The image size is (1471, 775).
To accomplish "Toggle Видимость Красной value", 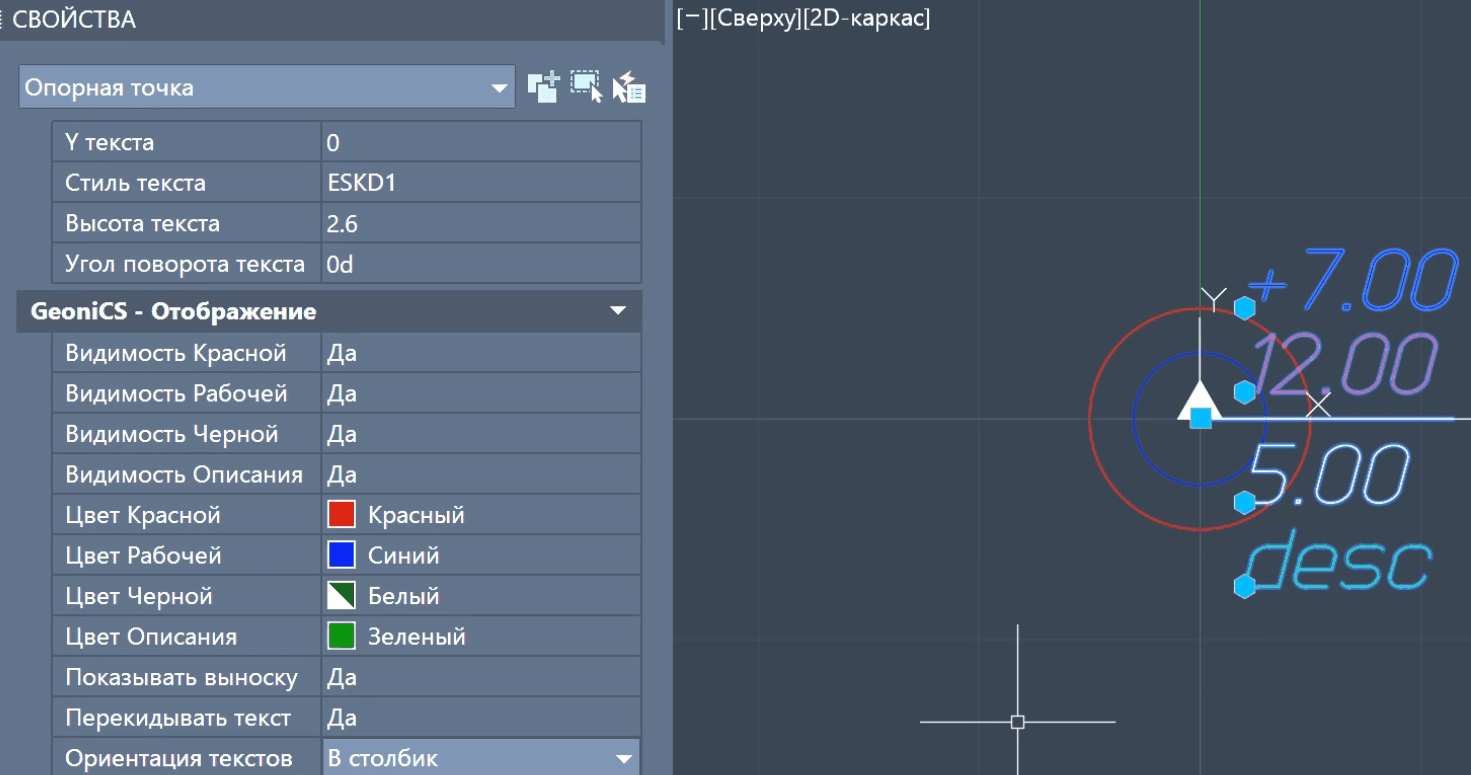I will [480, 353].
